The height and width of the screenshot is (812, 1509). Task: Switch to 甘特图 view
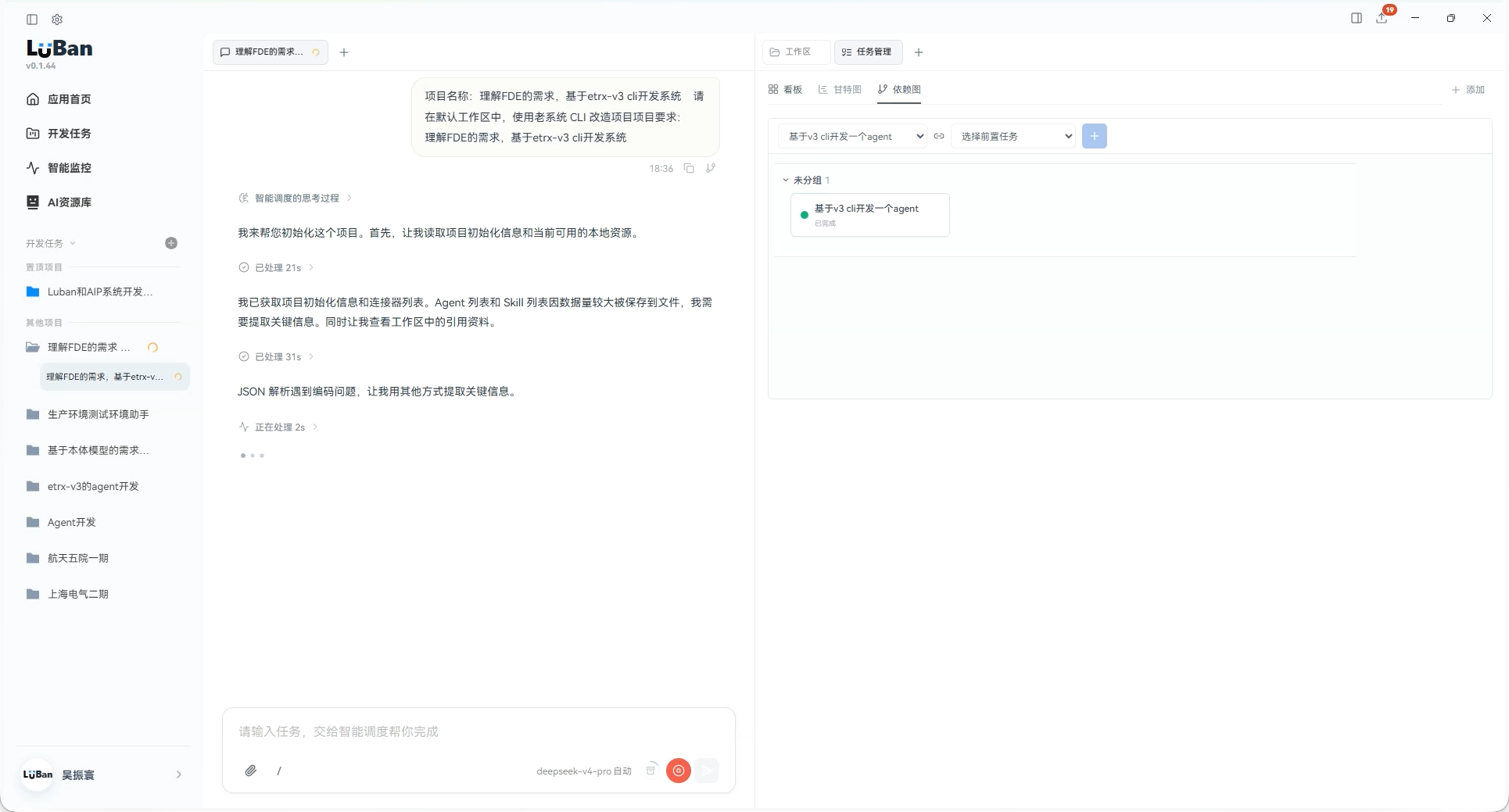tap(840, 89)
